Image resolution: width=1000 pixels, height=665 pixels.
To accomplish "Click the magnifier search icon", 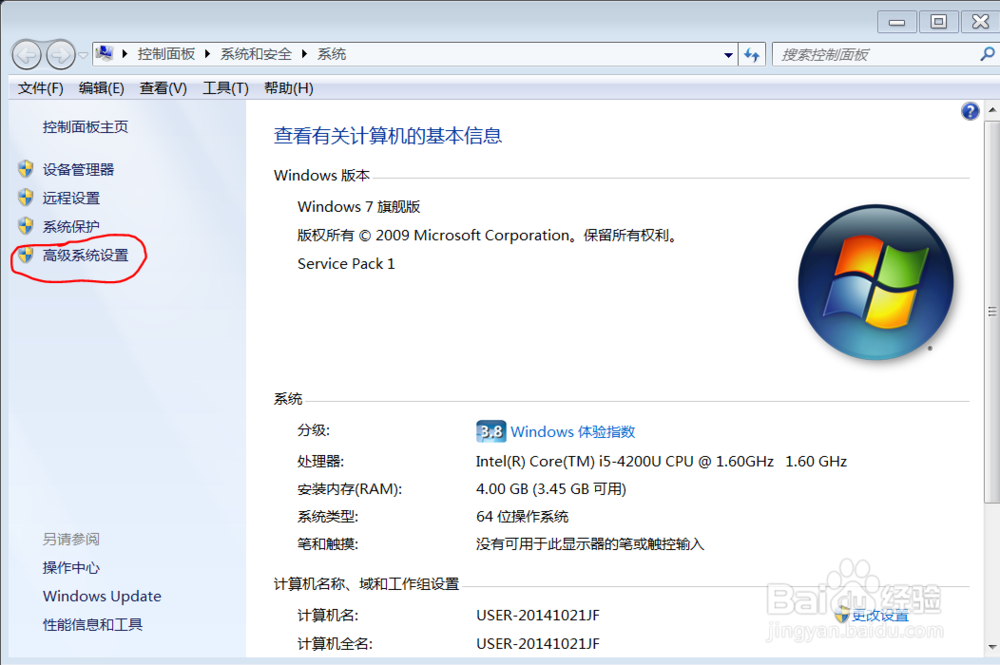I will pyautogui.click(x=987, y=55).
